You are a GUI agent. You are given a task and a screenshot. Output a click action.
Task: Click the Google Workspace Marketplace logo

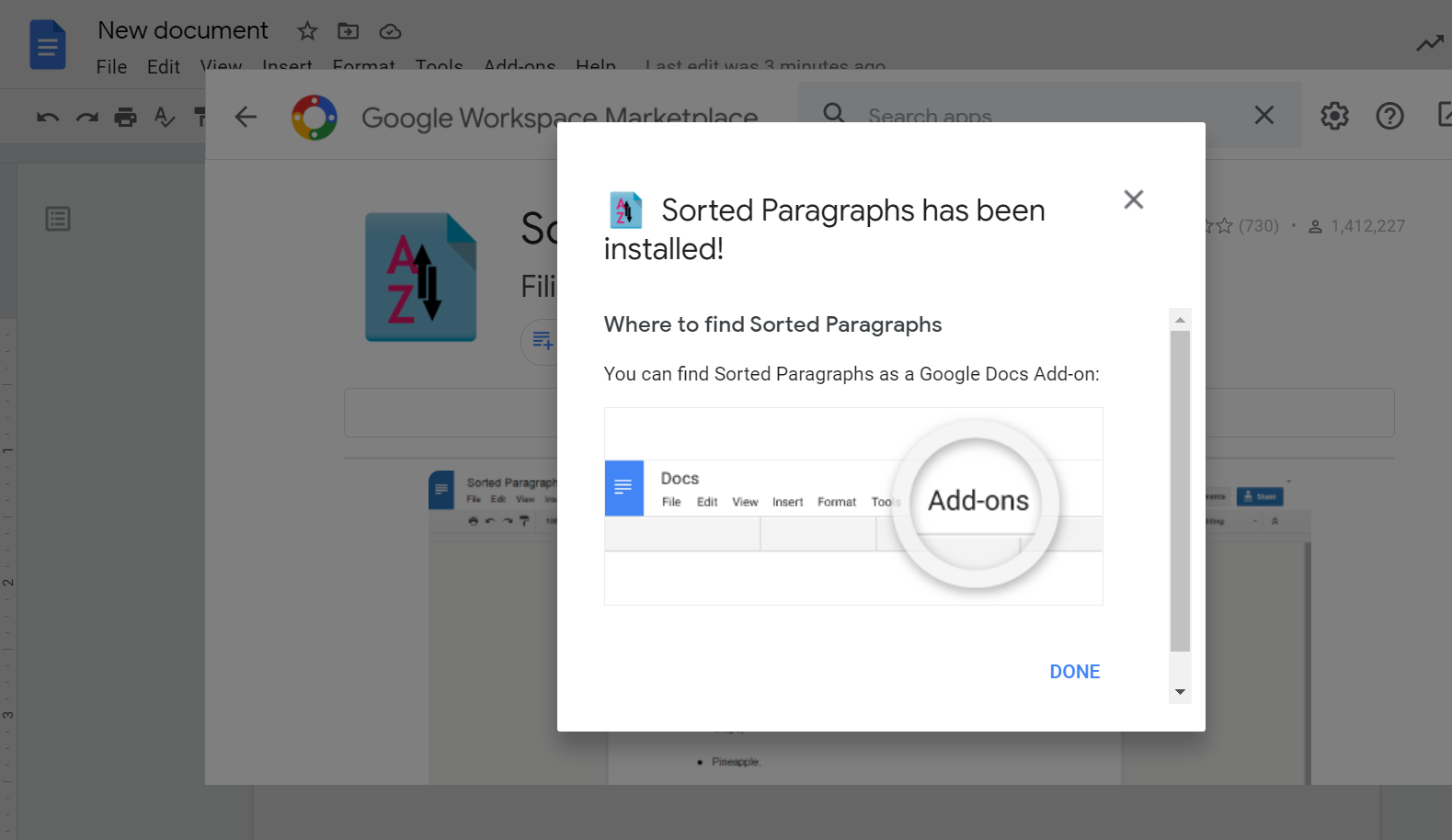[x=314, y=118]
